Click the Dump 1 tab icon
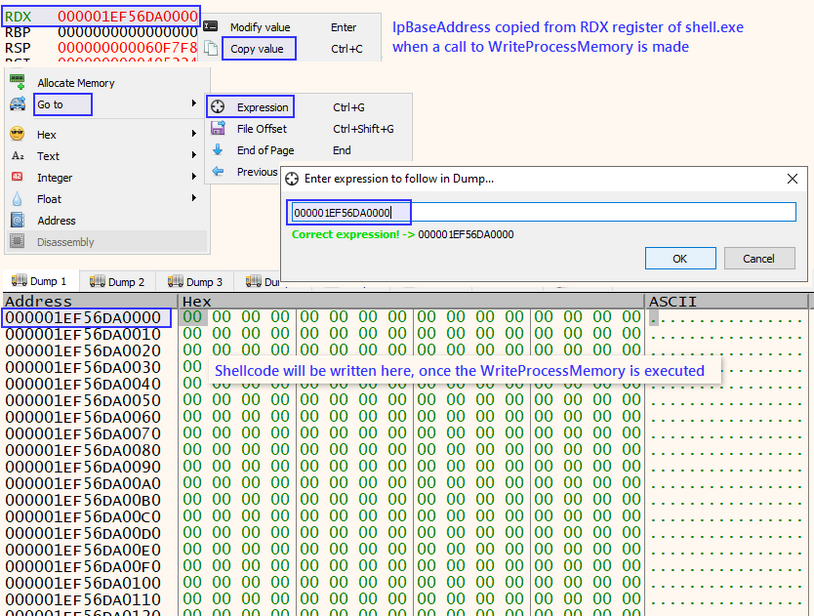The image size is (814, 616). (x=19, y=281)
